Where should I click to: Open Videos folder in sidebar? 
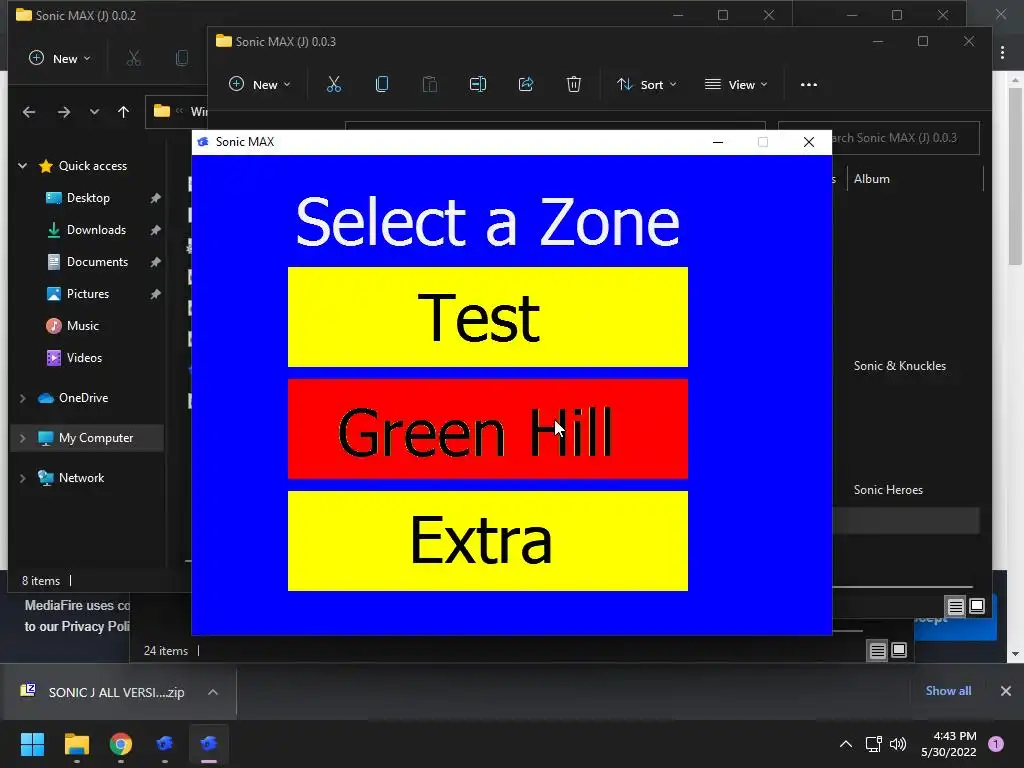tap(84, 358)
